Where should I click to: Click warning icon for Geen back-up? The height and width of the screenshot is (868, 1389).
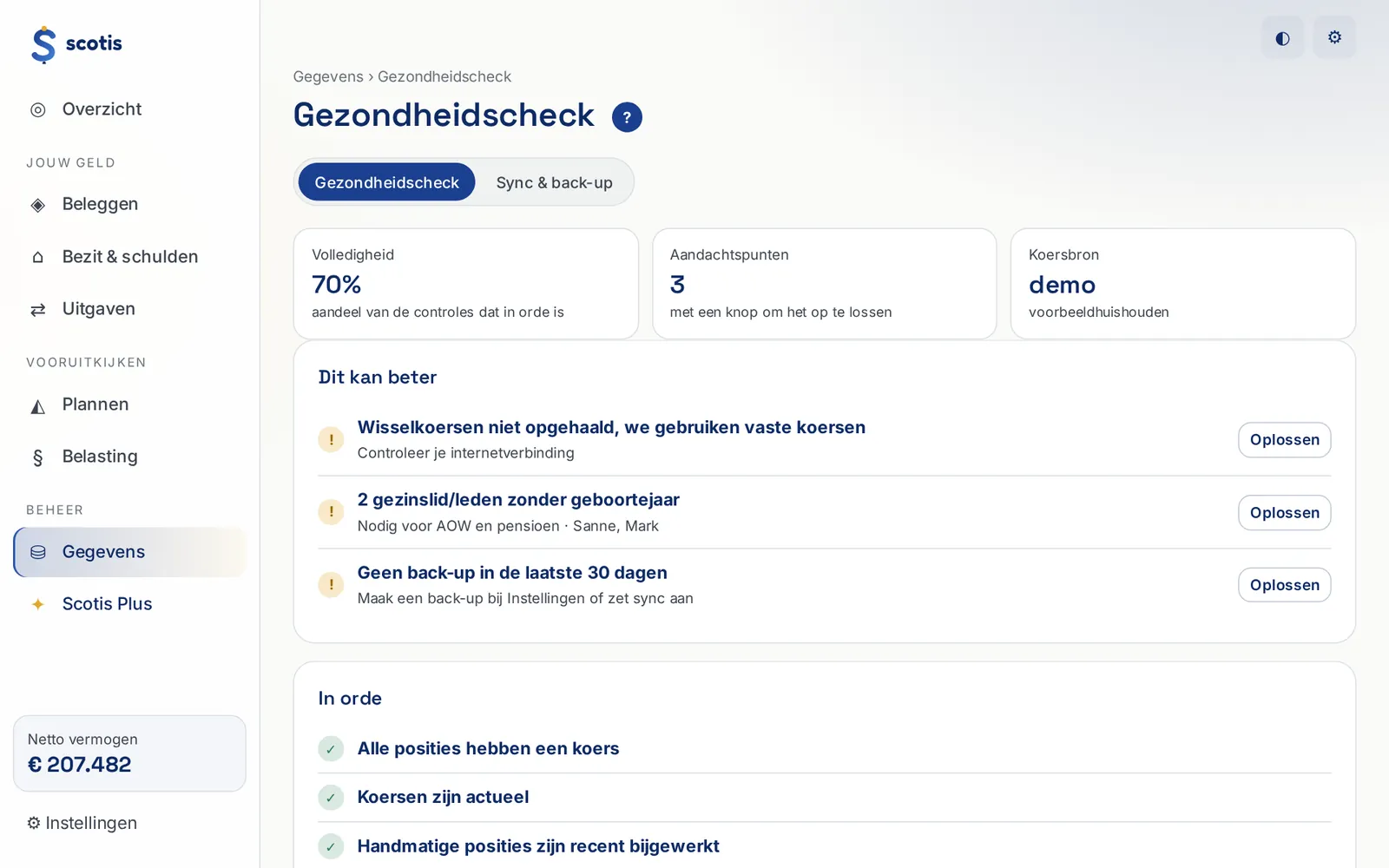[x=331, y=585]
